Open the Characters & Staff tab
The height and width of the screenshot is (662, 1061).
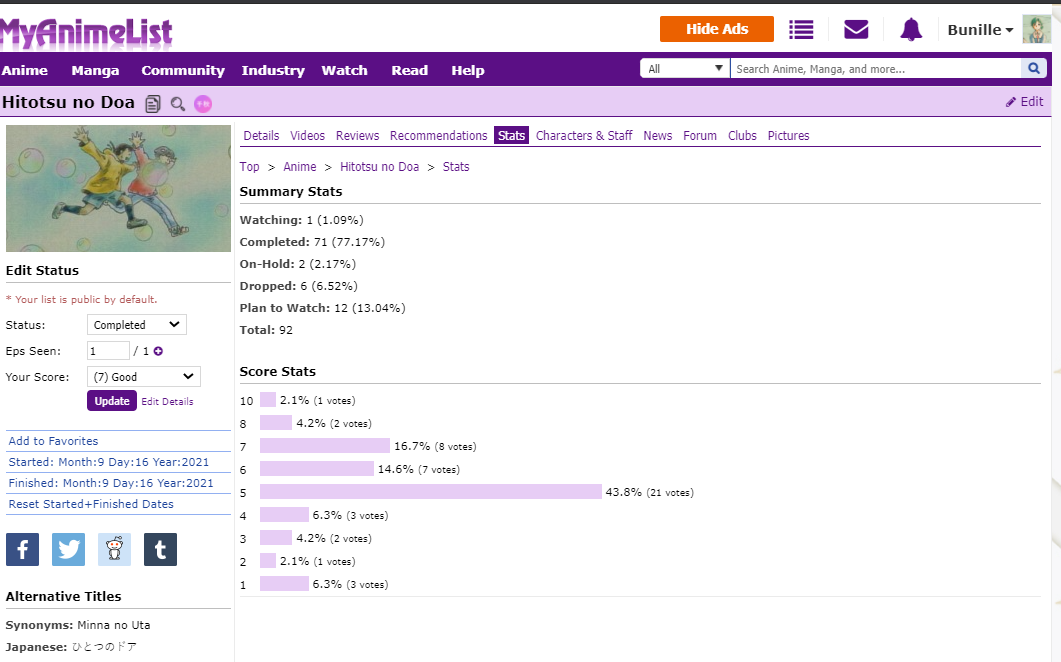584,136
